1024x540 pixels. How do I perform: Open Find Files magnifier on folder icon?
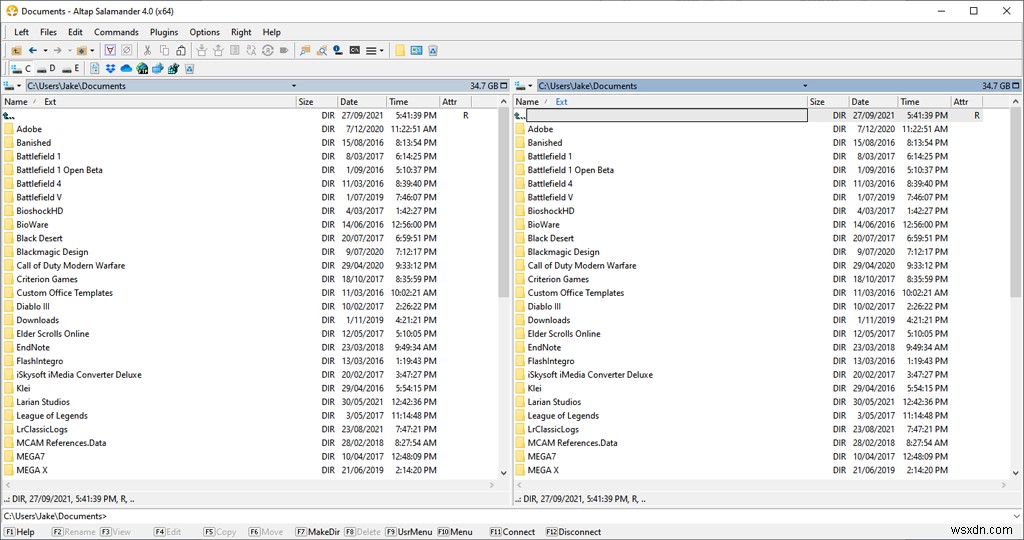point(305,50)
